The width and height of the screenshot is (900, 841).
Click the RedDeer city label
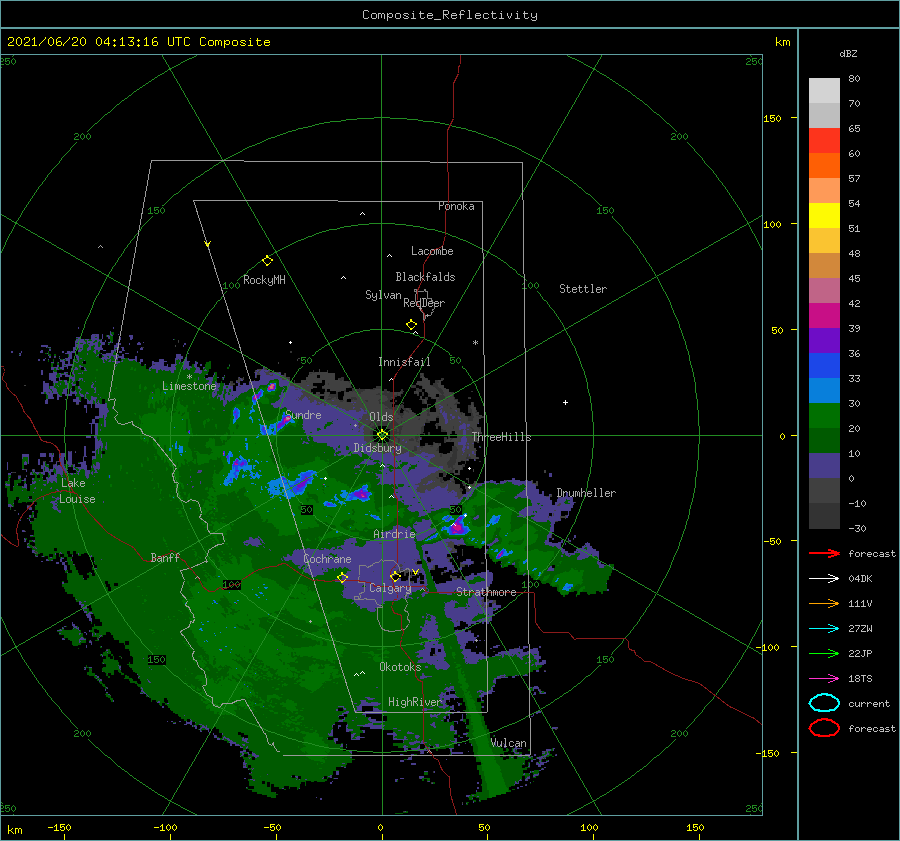(424, 303)
